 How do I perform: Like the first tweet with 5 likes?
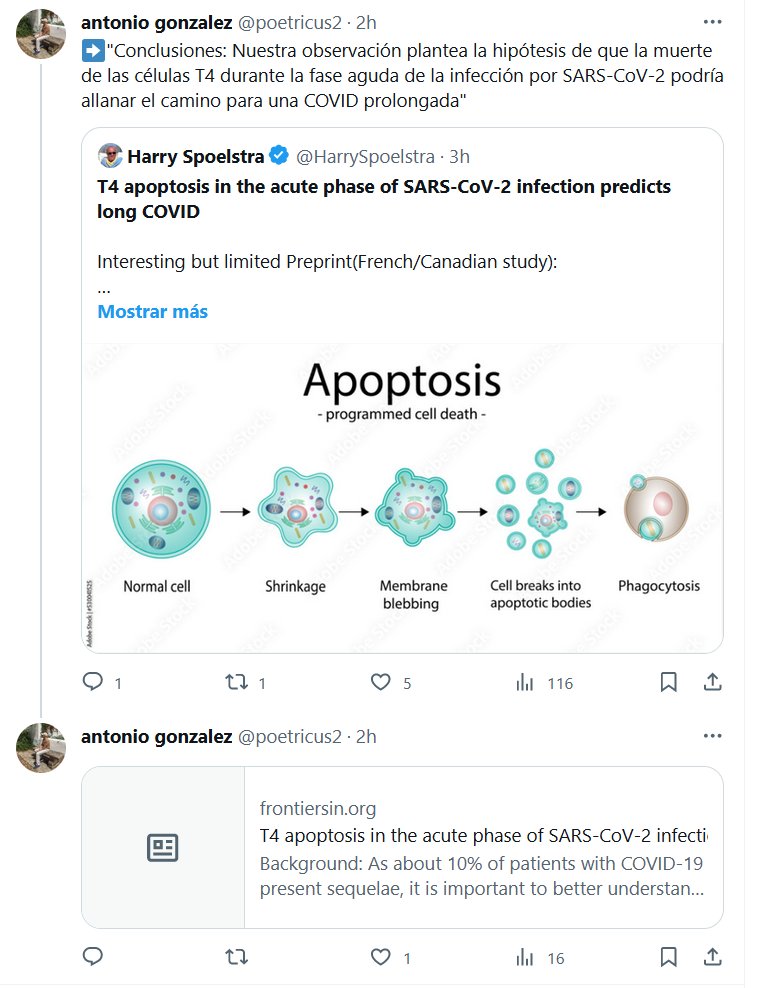(380, 682)
